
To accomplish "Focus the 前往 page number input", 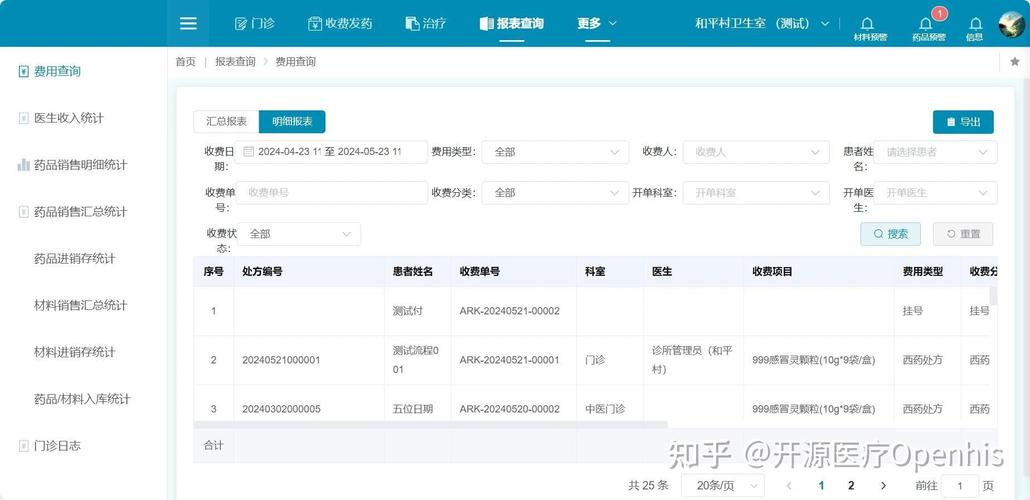I will click(960, 486).
